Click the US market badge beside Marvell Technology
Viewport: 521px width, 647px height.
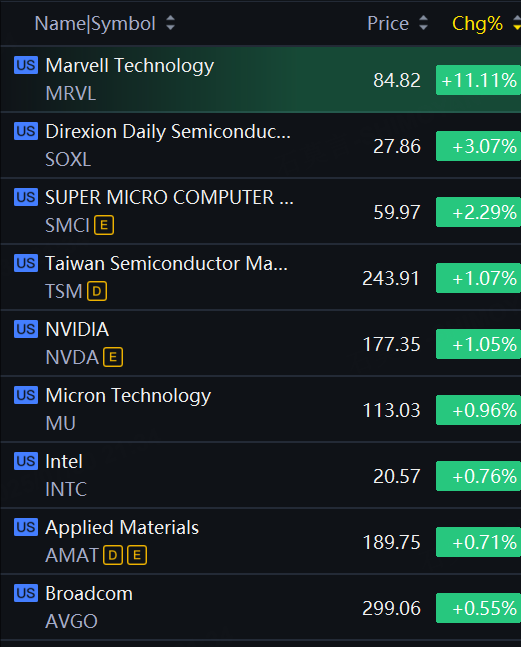(26, 65)
